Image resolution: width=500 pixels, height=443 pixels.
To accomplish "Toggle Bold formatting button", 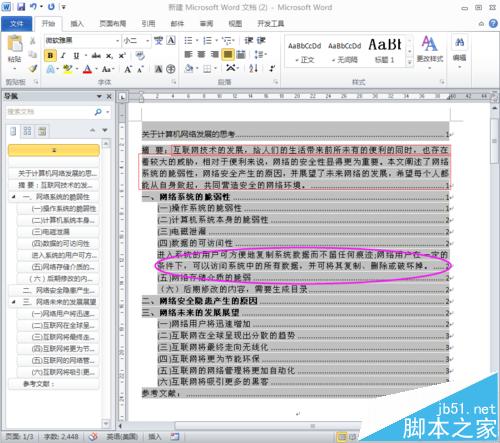I will (x=50, y=55).
